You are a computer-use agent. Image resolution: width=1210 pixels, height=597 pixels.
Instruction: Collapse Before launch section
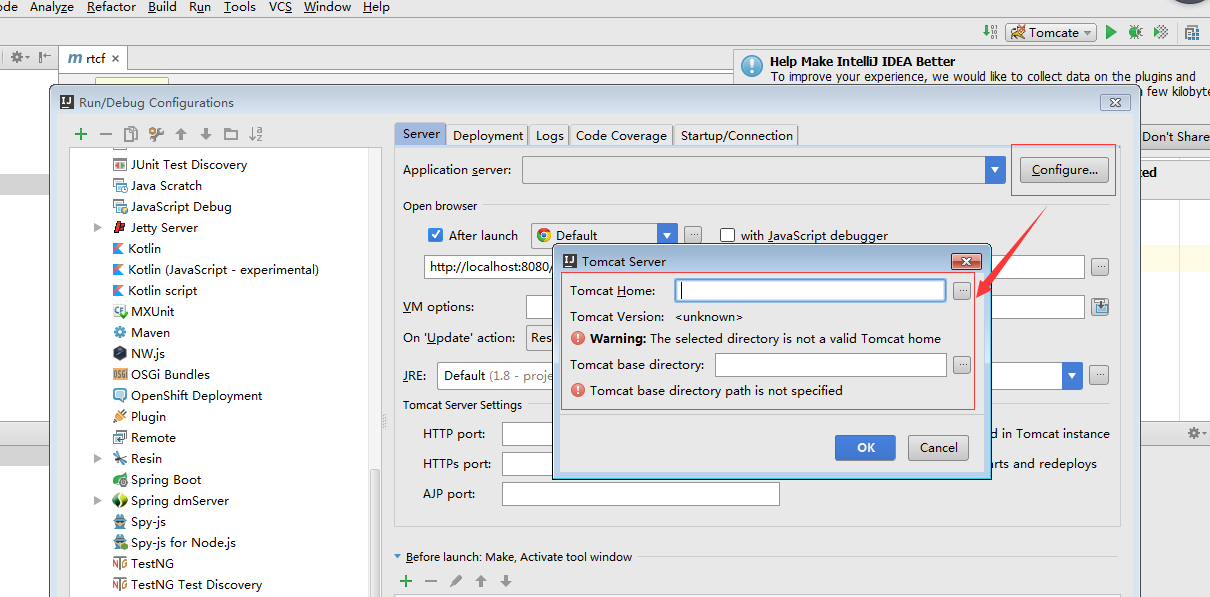click(397, 557)
